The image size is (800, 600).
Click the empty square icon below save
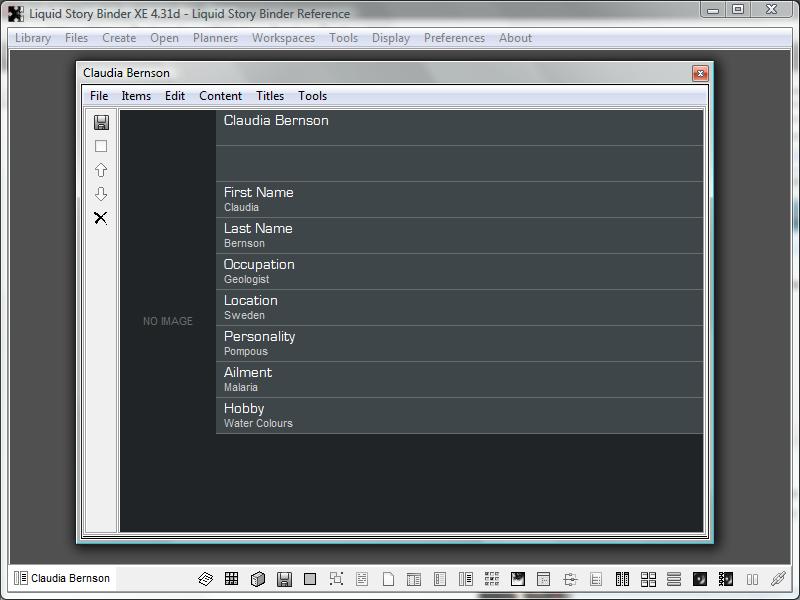101,146
